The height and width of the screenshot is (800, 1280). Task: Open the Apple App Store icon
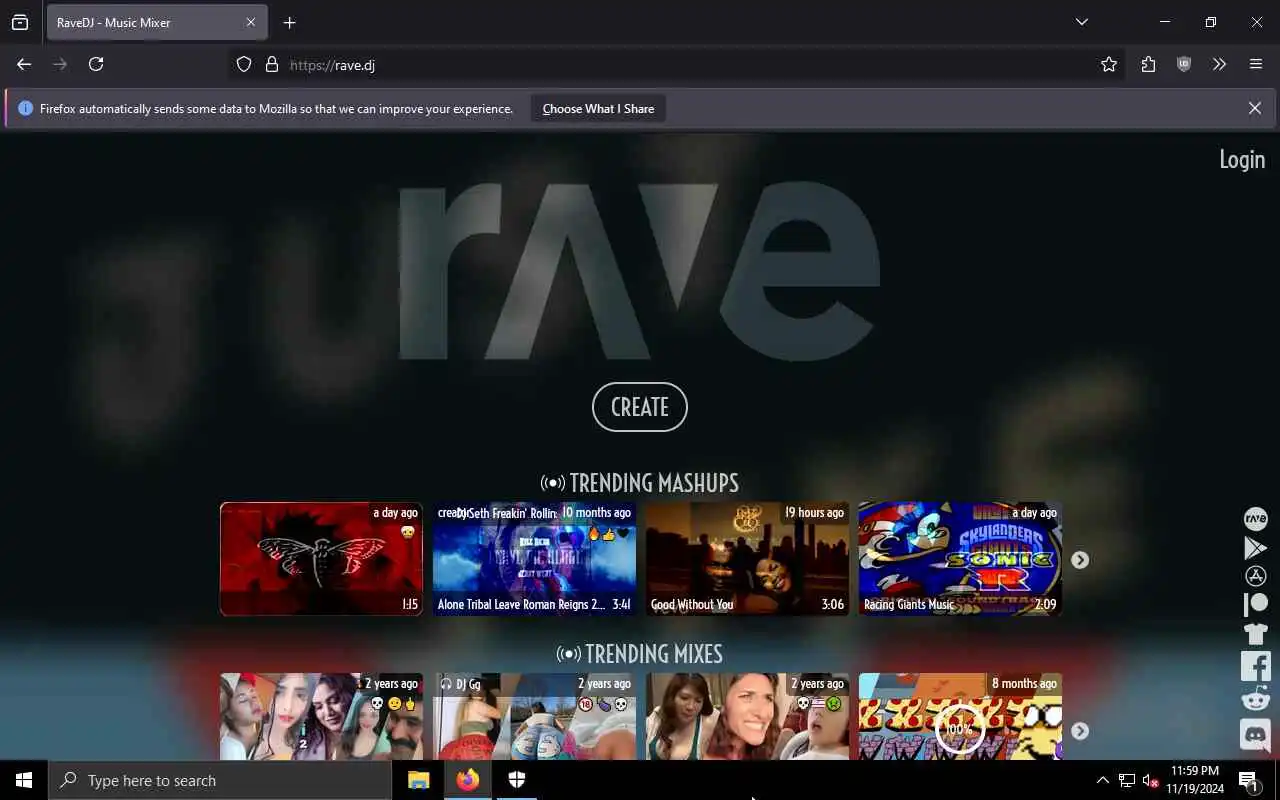click(1255, 576)
